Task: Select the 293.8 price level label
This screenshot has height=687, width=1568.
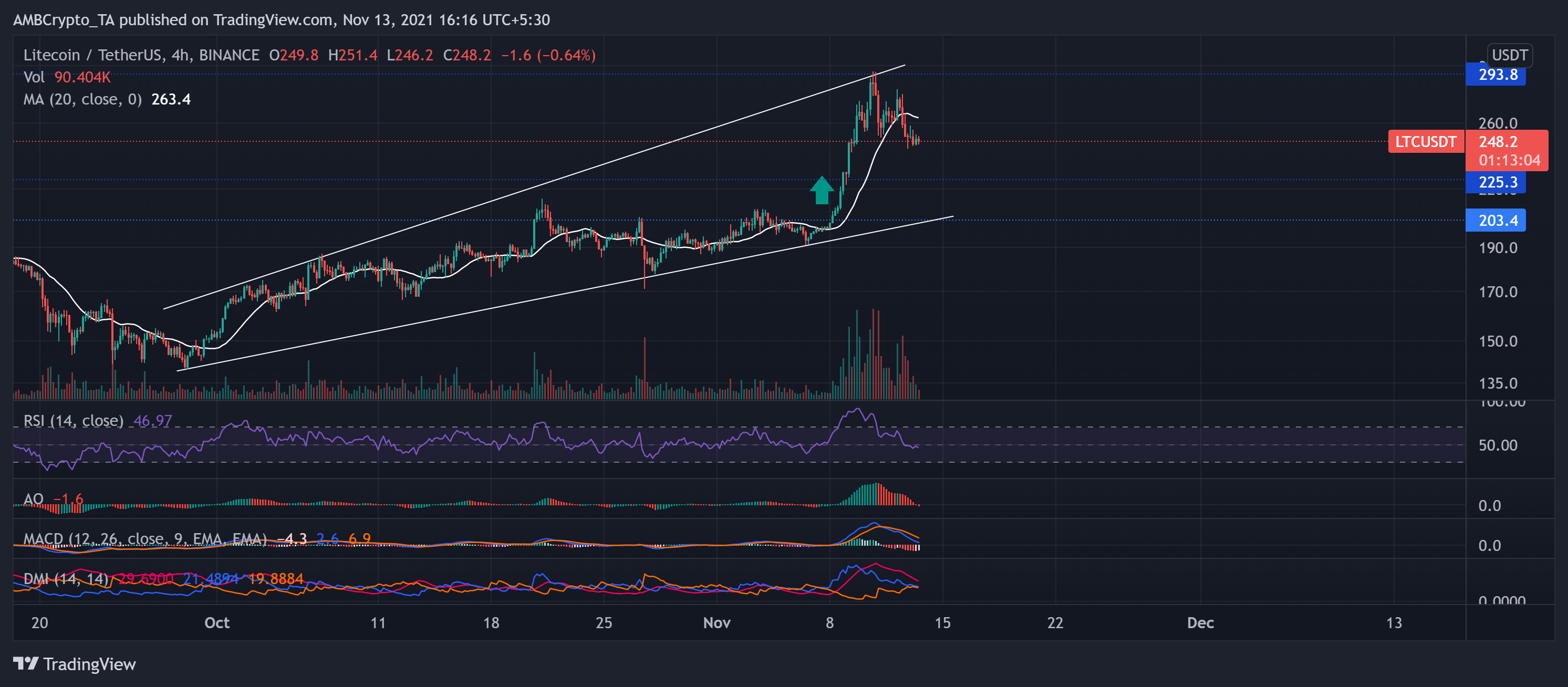Action: (1496, 75)
